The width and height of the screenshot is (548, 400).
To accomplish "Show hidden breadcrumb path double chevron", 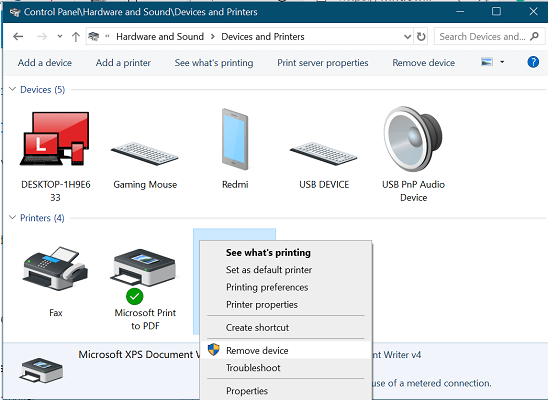I will (x=107, y=36).
